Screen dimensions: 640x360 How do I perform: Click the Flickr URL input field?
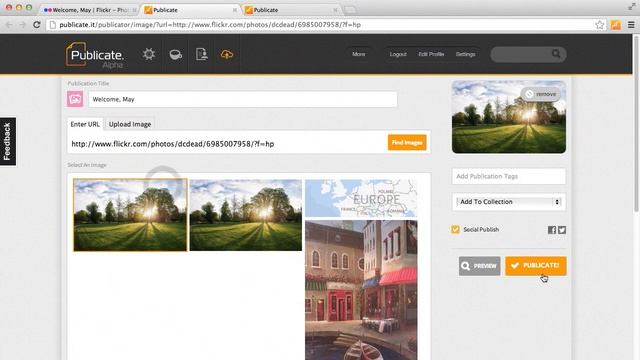coord(227,144)
